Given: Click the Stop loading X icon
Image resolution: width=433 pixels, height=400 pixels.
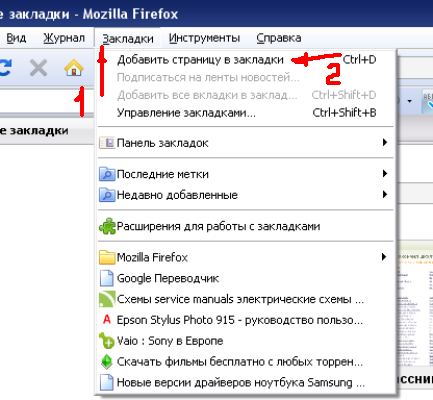Looking at the screenshot, I should [x=38, y=68].
